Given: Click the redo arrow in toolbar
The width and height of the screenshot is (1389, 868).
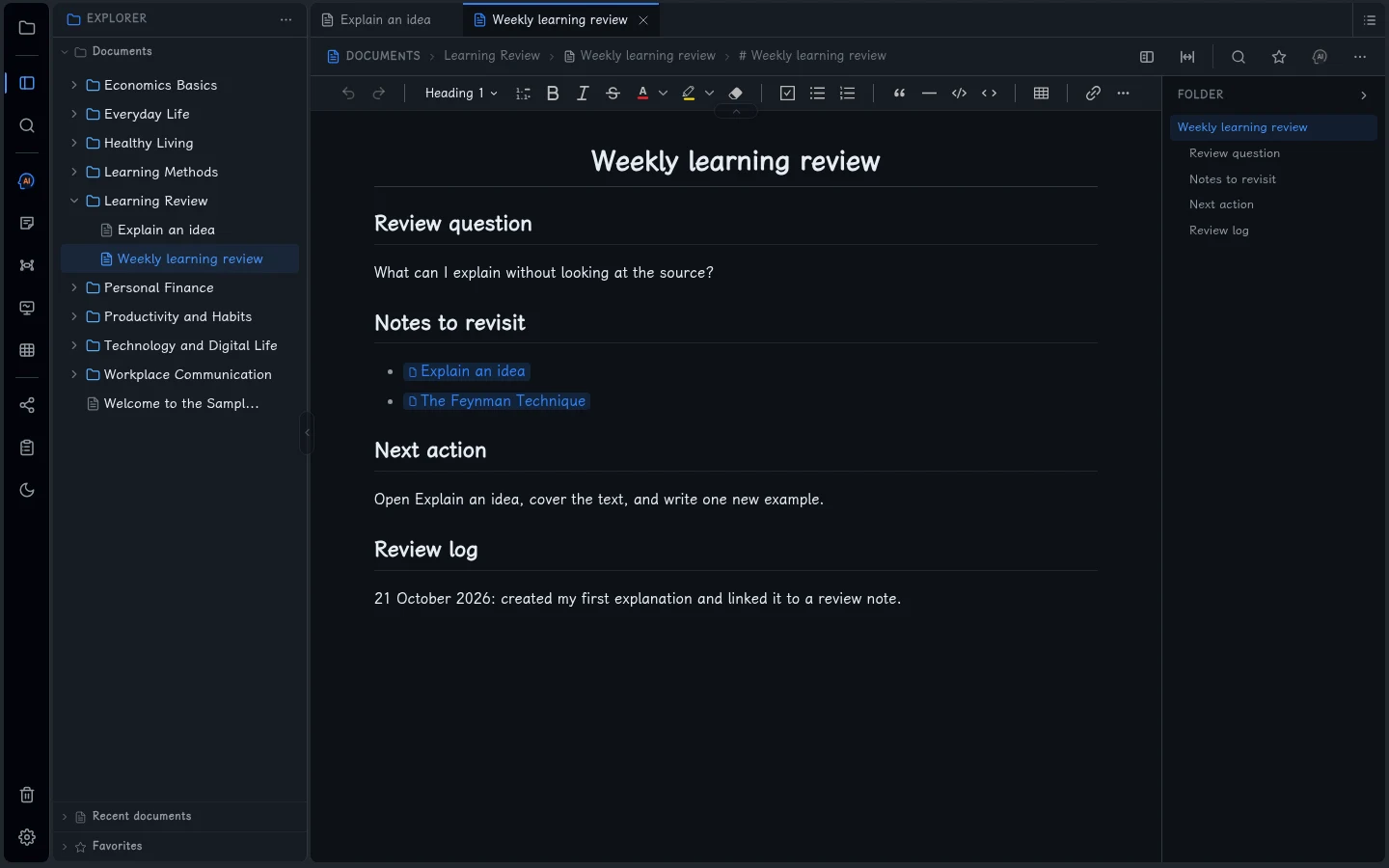Looking at the screenshot, I should coord(379,94).
